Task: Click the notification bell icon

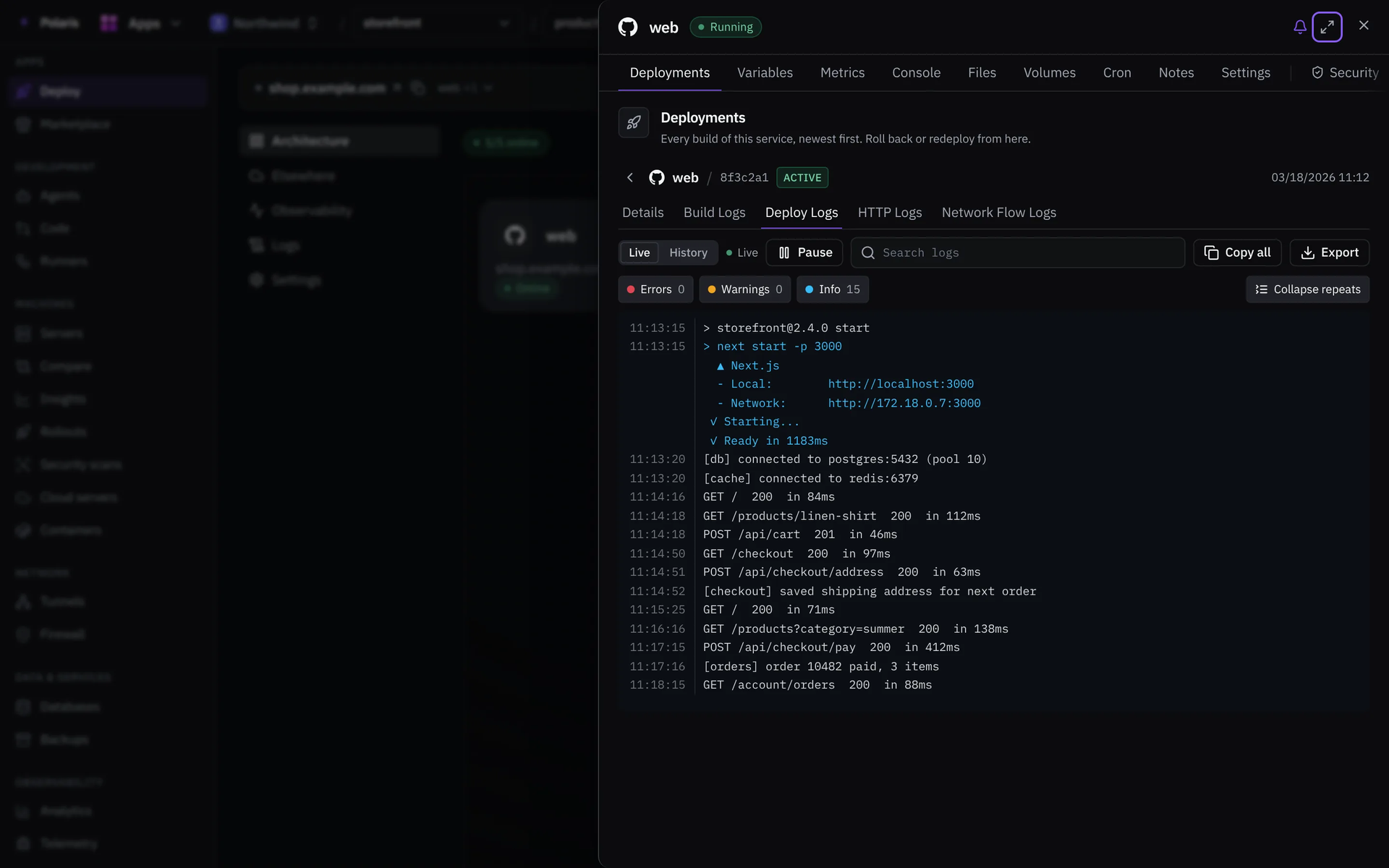Action: click(x=1299, y=27)
